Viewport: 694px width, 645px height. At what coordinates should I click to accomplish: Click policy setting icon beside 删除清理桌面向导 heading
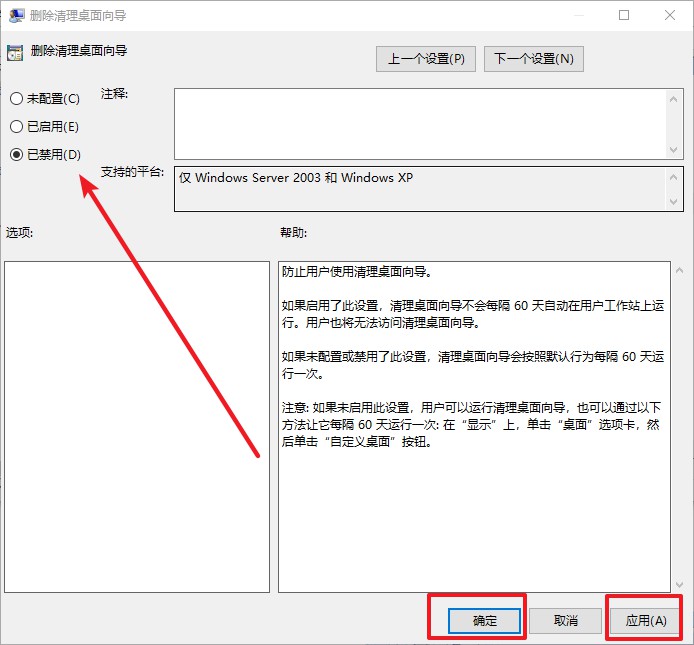15,53
